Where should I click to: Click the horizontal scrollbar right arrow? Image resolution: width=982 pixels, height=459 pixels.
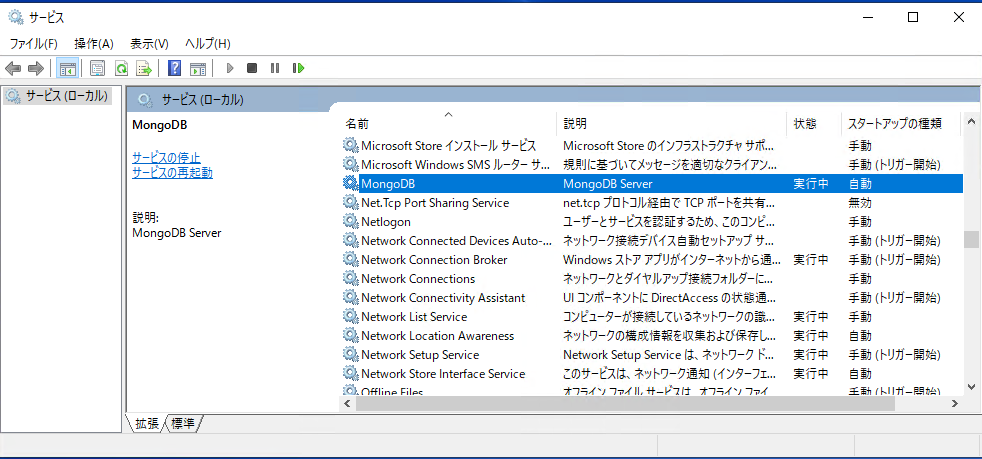click(955, 405)
